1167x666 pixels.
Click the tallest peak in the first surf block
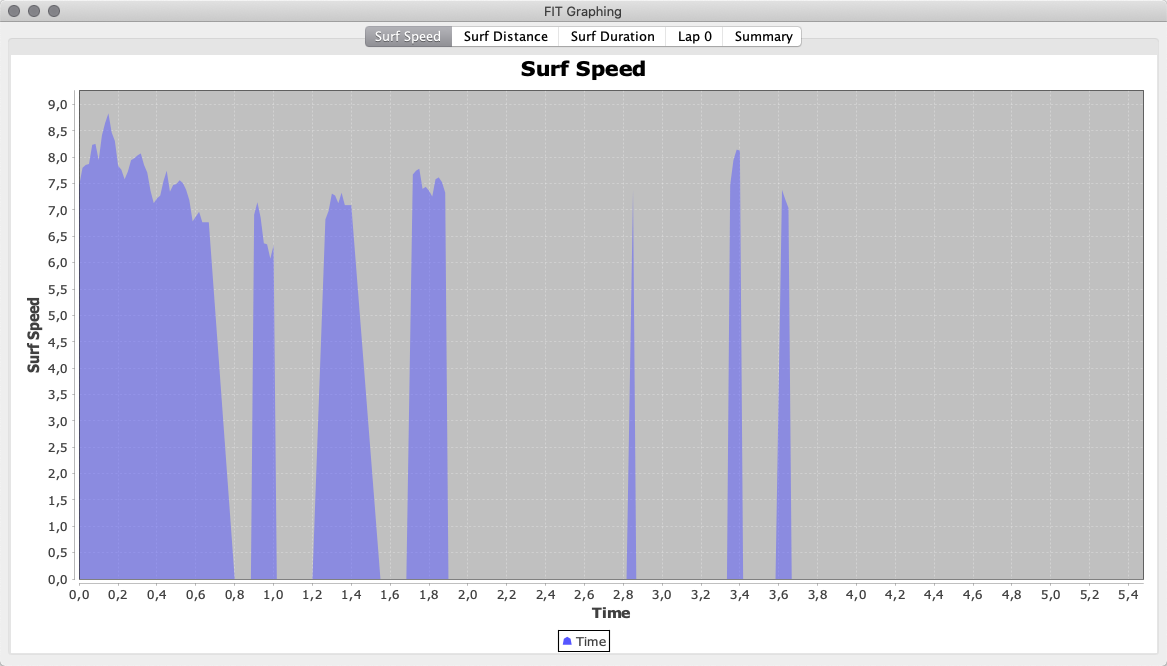[108, 118]
